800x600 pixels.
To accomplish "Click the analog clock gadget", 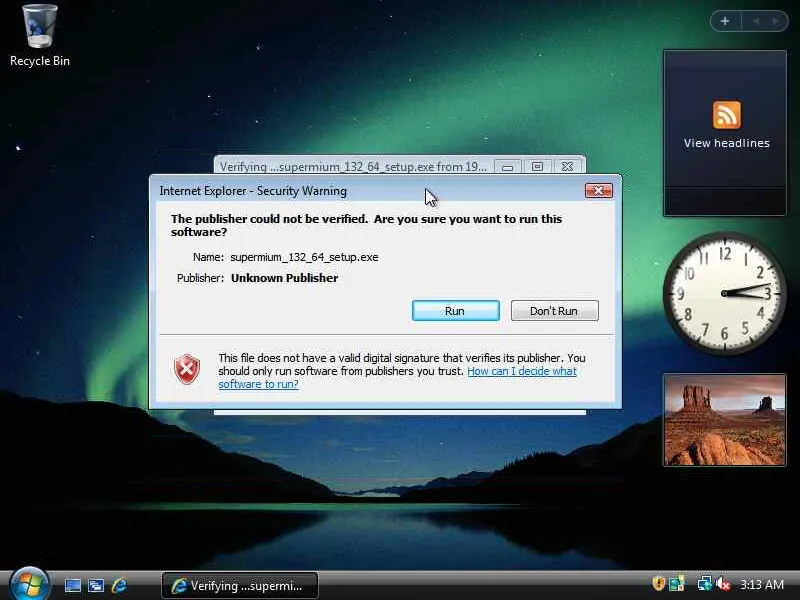I will [724, 293].
